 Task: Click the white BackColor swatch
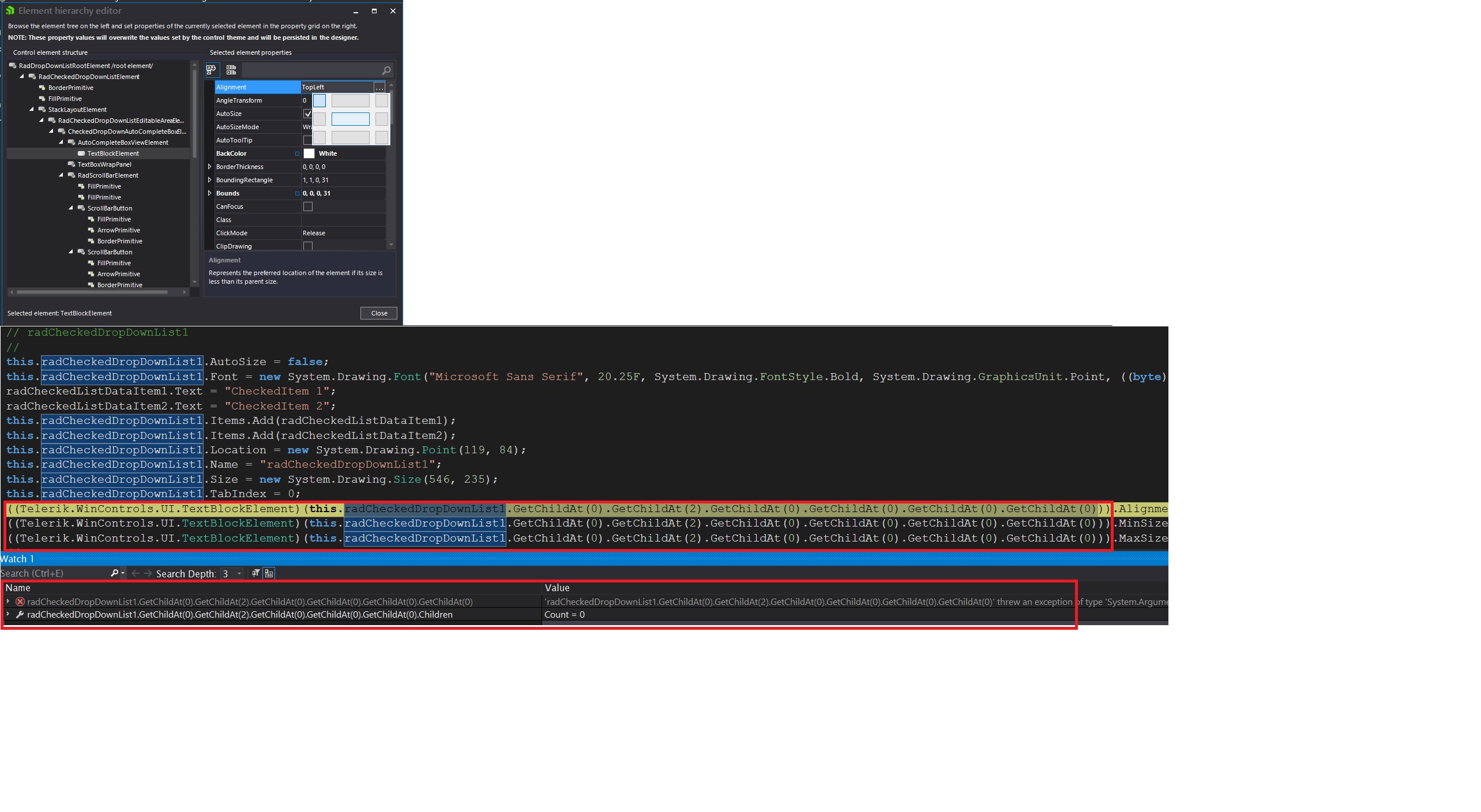click(309, 153)
